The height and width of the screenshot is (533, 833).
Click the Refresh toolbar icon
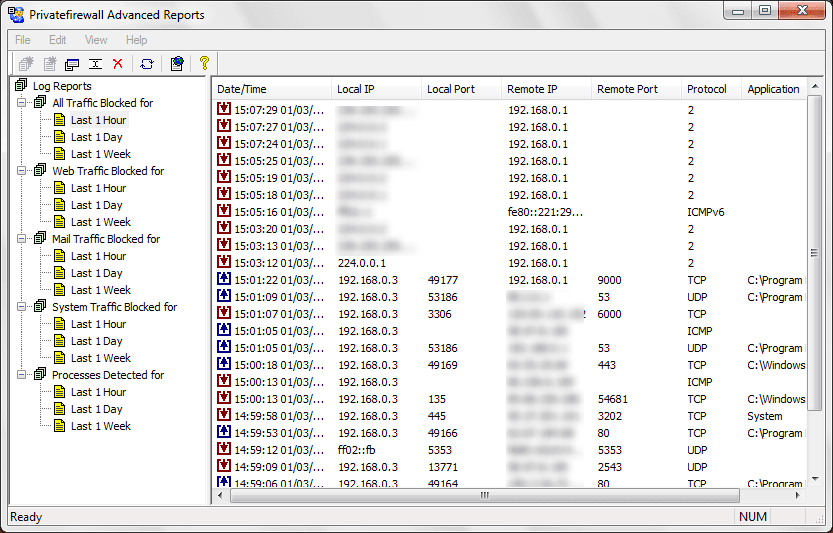147,64
